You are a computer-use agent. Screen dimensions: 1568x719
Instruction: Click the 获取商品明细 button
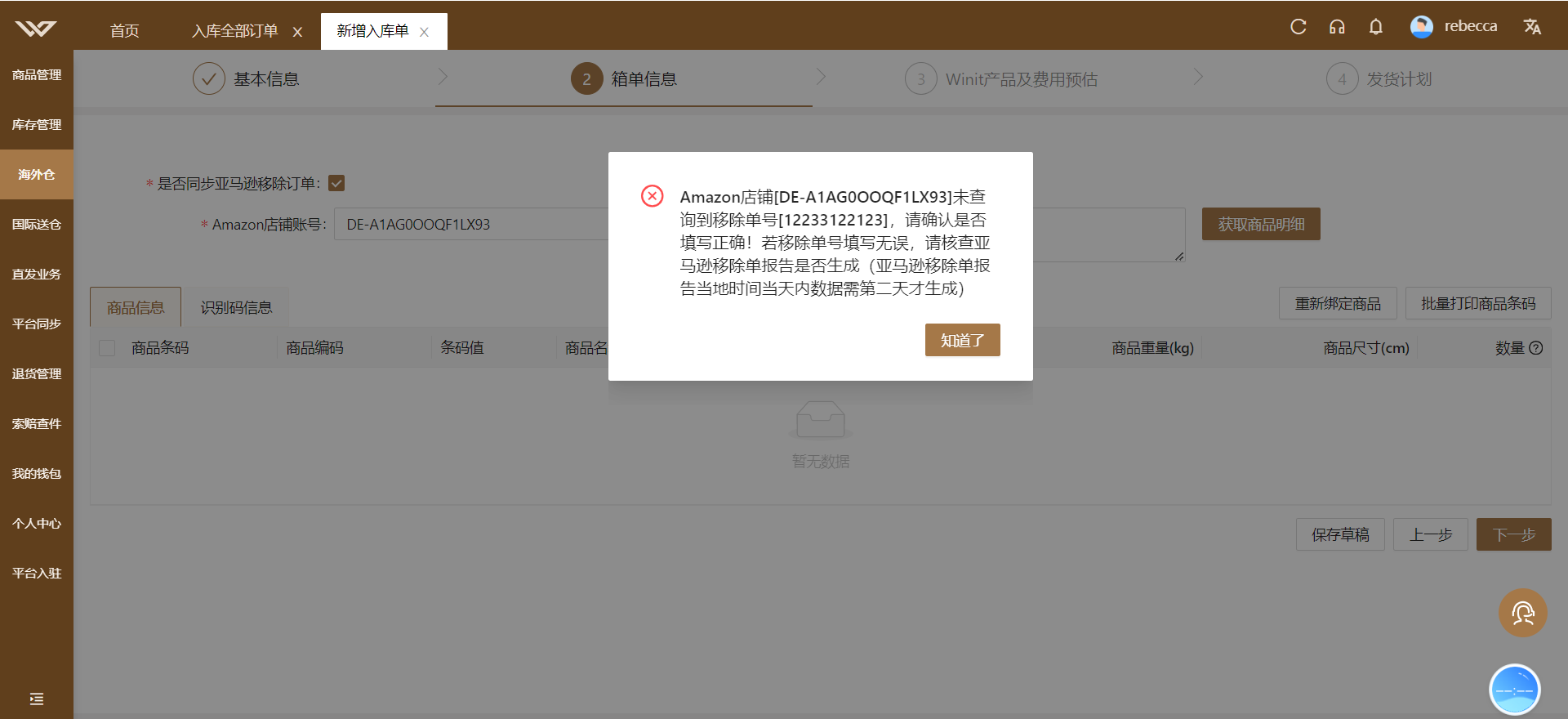[1261, 224]
